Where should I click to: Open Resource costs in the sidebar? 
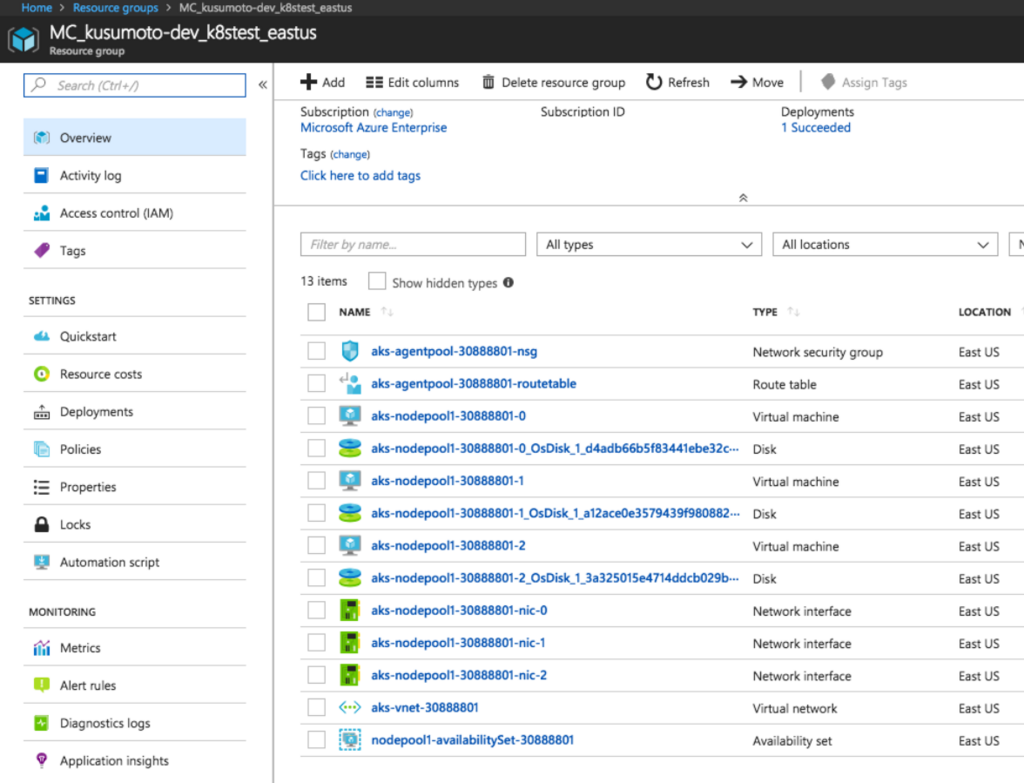click(x=135, y=374)
